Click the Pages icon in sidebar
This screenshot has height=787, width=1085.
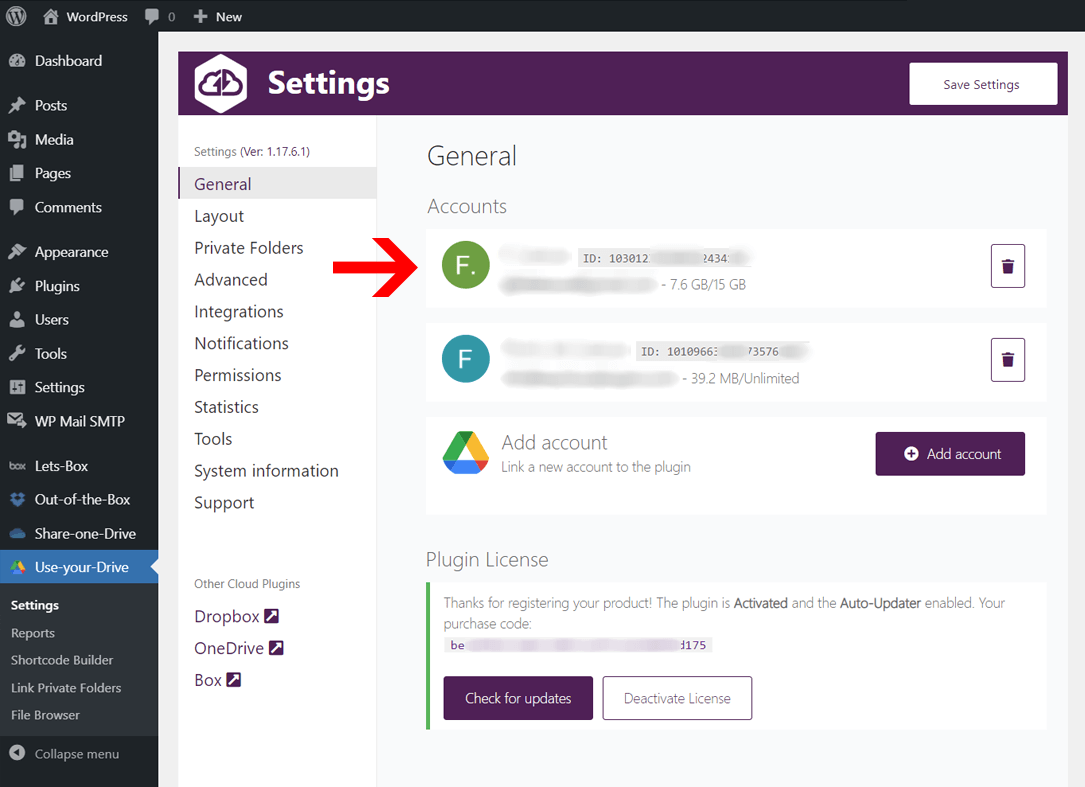(x=17, y=173)
